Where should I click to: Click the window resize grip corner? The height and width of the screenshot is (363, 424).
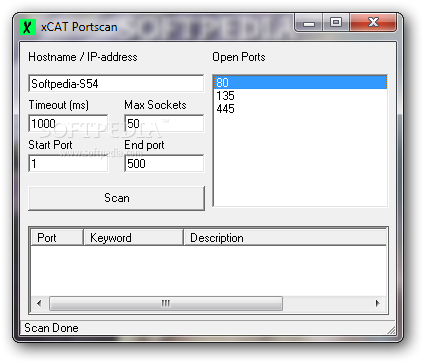tap(391, 330)
